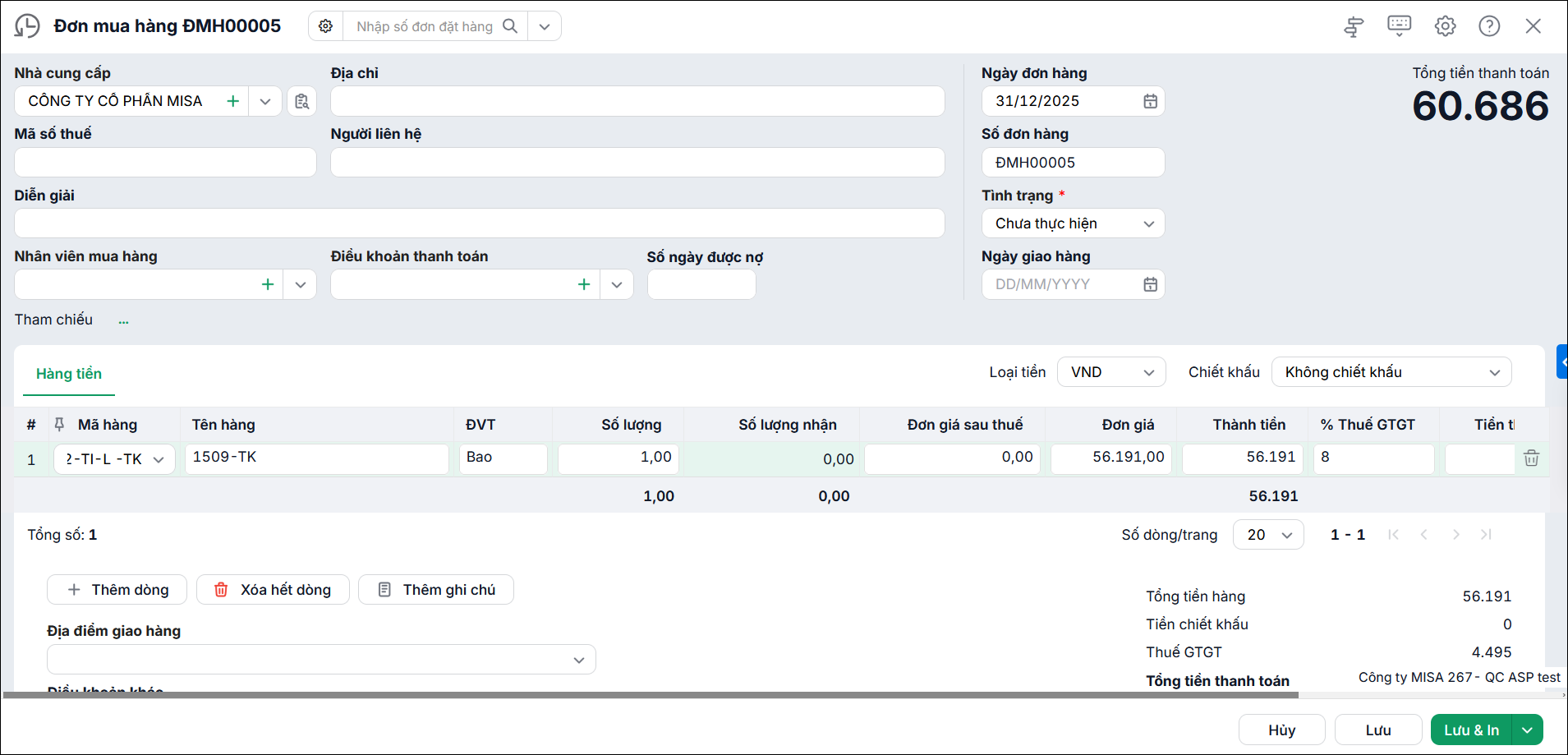
Task: Expand Địa điểm giao hàng dropdown
Action: [579, 660]
